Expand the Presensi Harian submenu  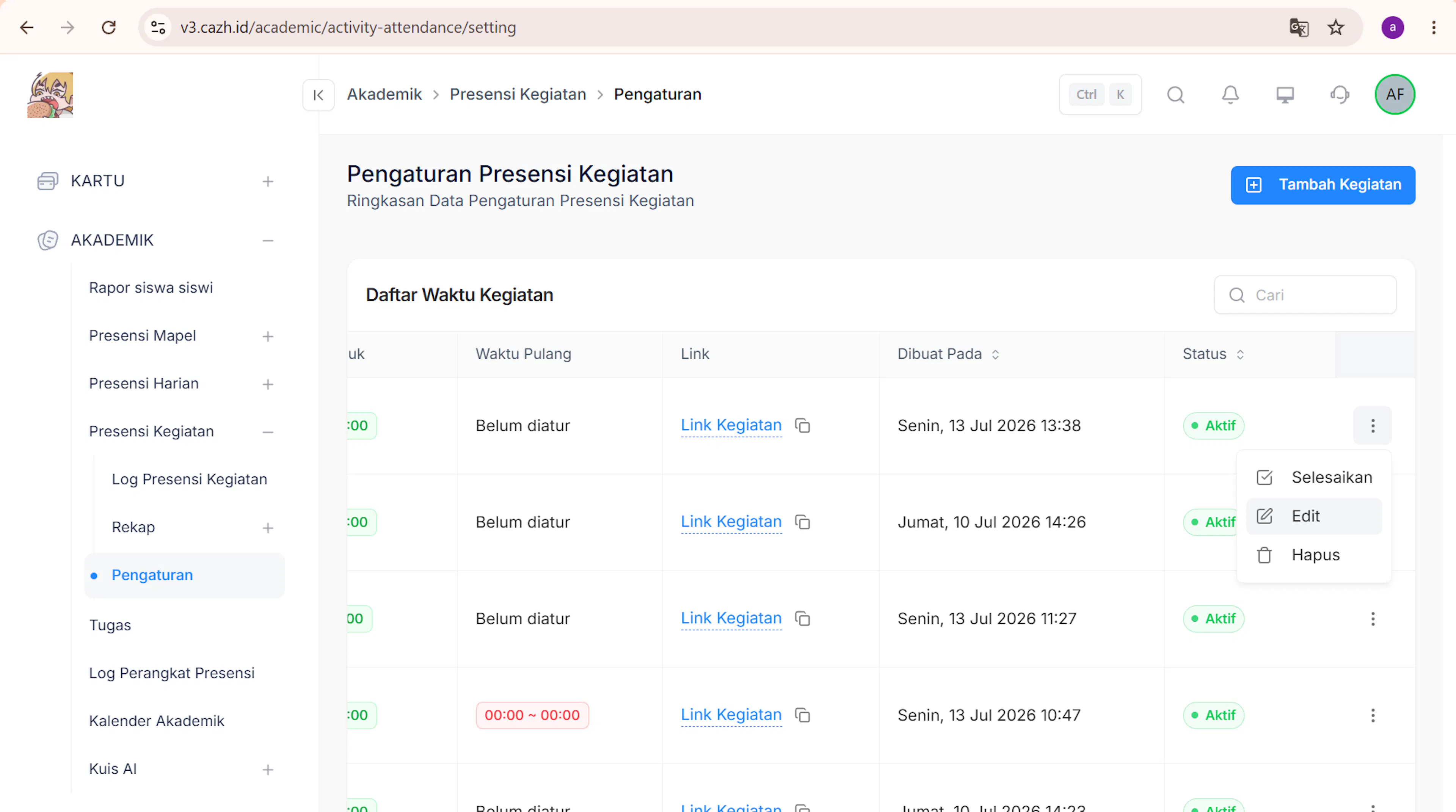click(268, 384)
